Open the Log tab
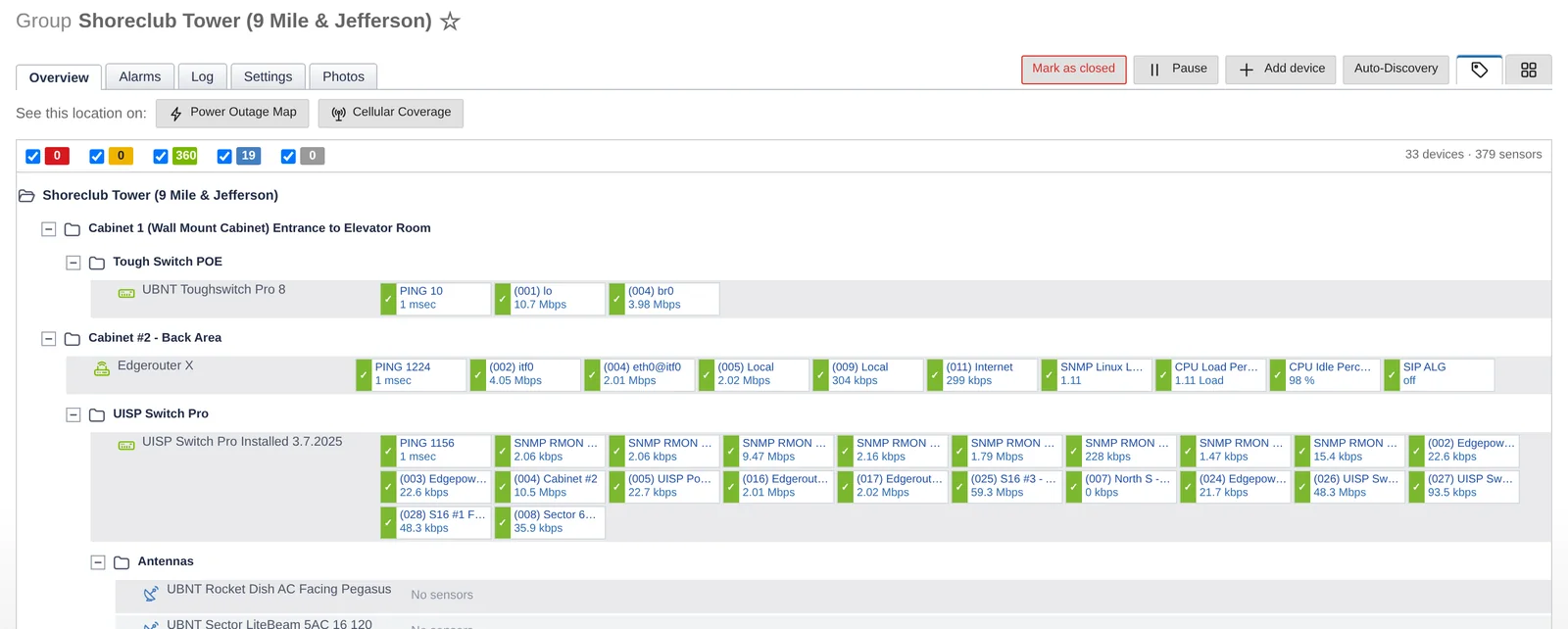This screenshot has width=1568, height=629. click(203, 76)
